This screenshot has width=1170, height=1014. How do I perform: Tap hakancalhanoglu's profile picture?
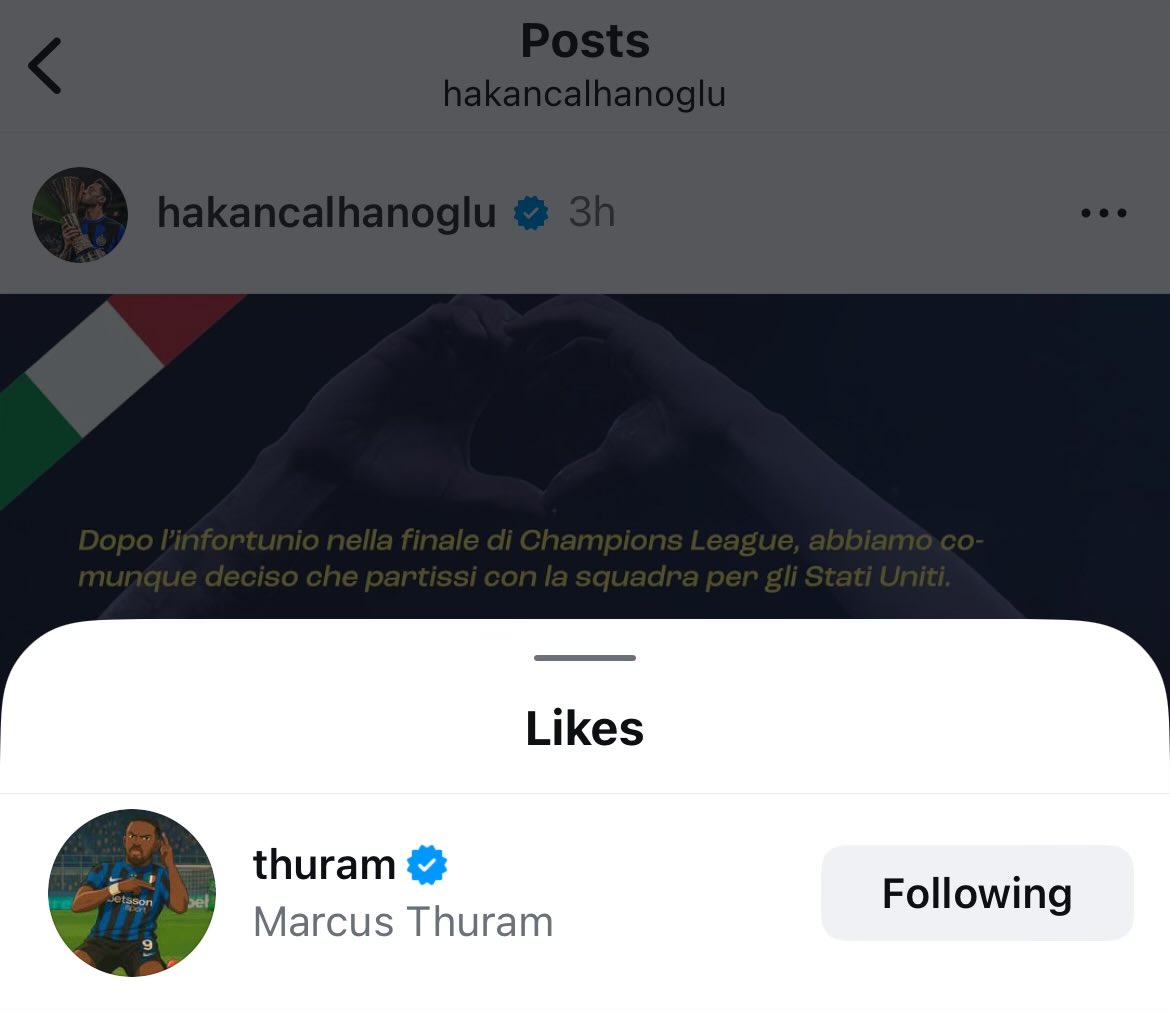[x=80, y=215]
